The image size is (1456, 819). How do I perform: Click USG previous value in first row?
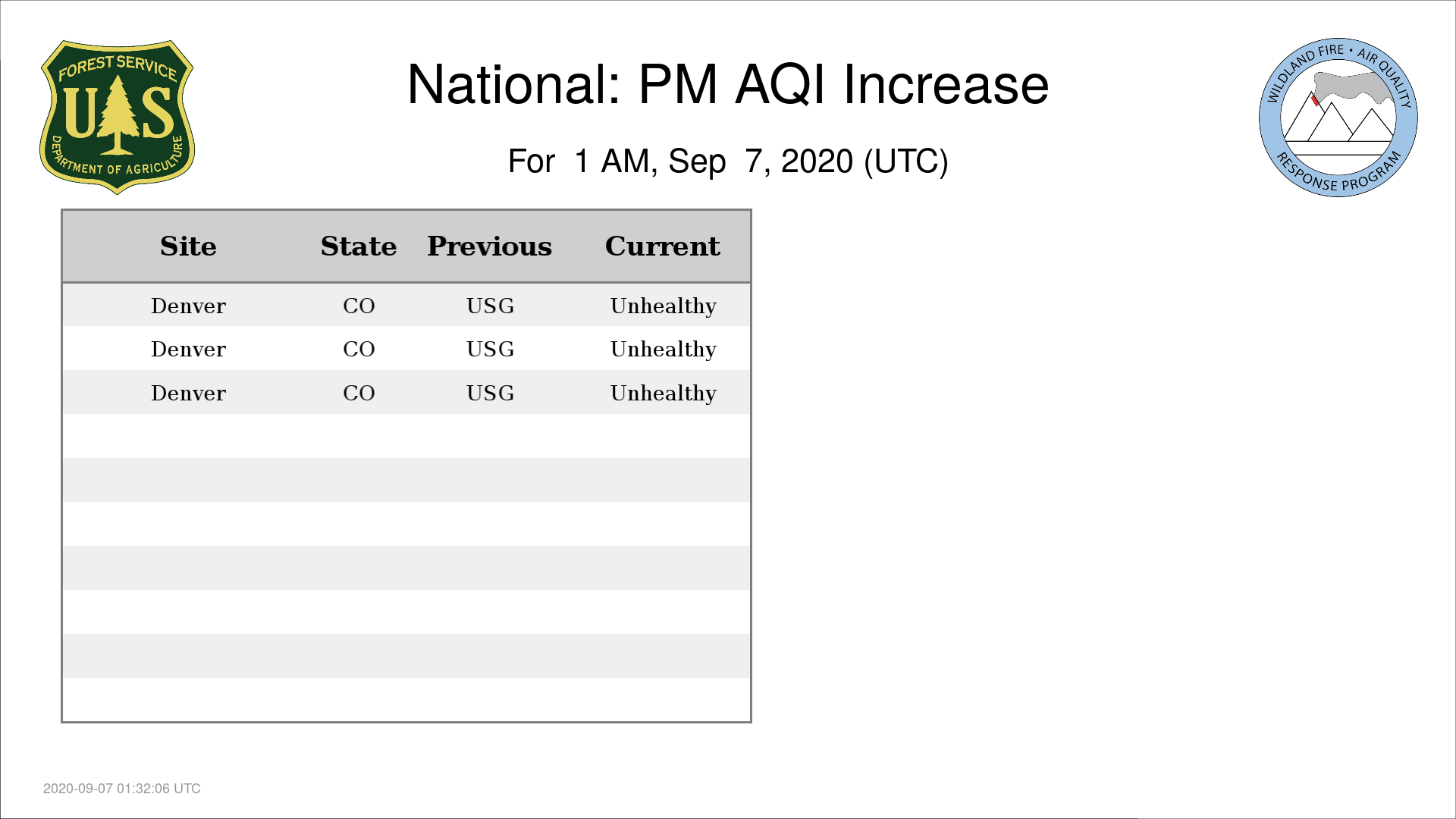491,306
